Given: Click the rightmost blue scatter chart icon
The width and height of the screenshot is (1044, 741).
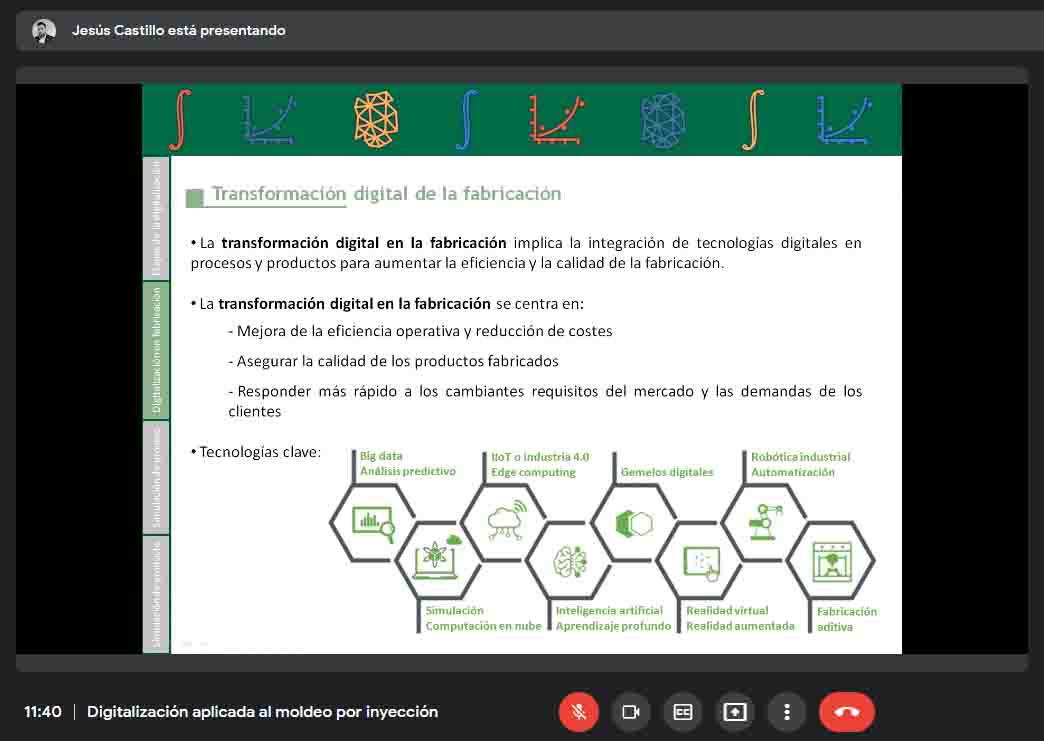Looking at the screenshot, I should pos(844,120).
